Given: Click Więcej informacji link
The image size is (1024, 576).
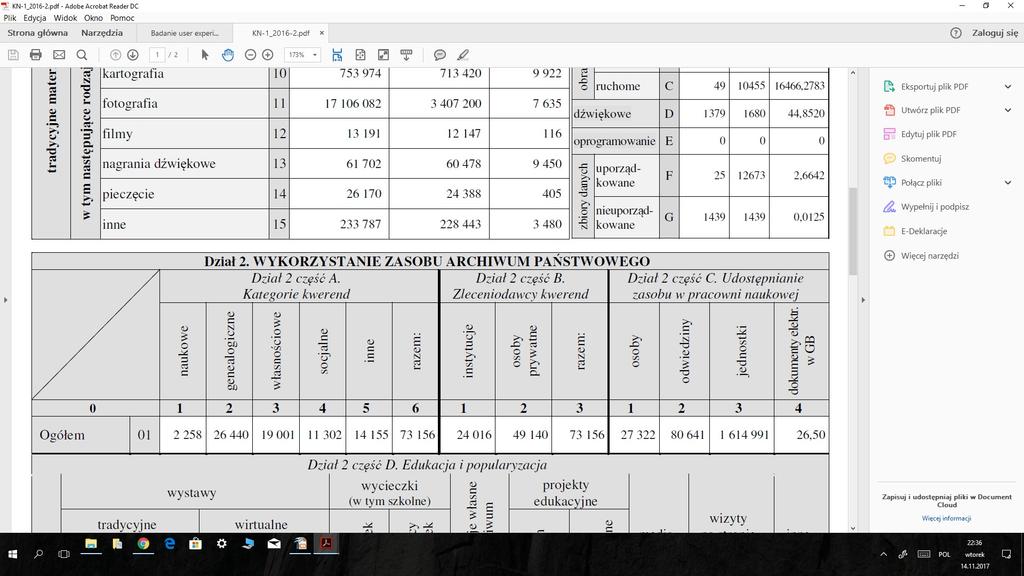Looking at the screenshot, I should tap(946, 519).
